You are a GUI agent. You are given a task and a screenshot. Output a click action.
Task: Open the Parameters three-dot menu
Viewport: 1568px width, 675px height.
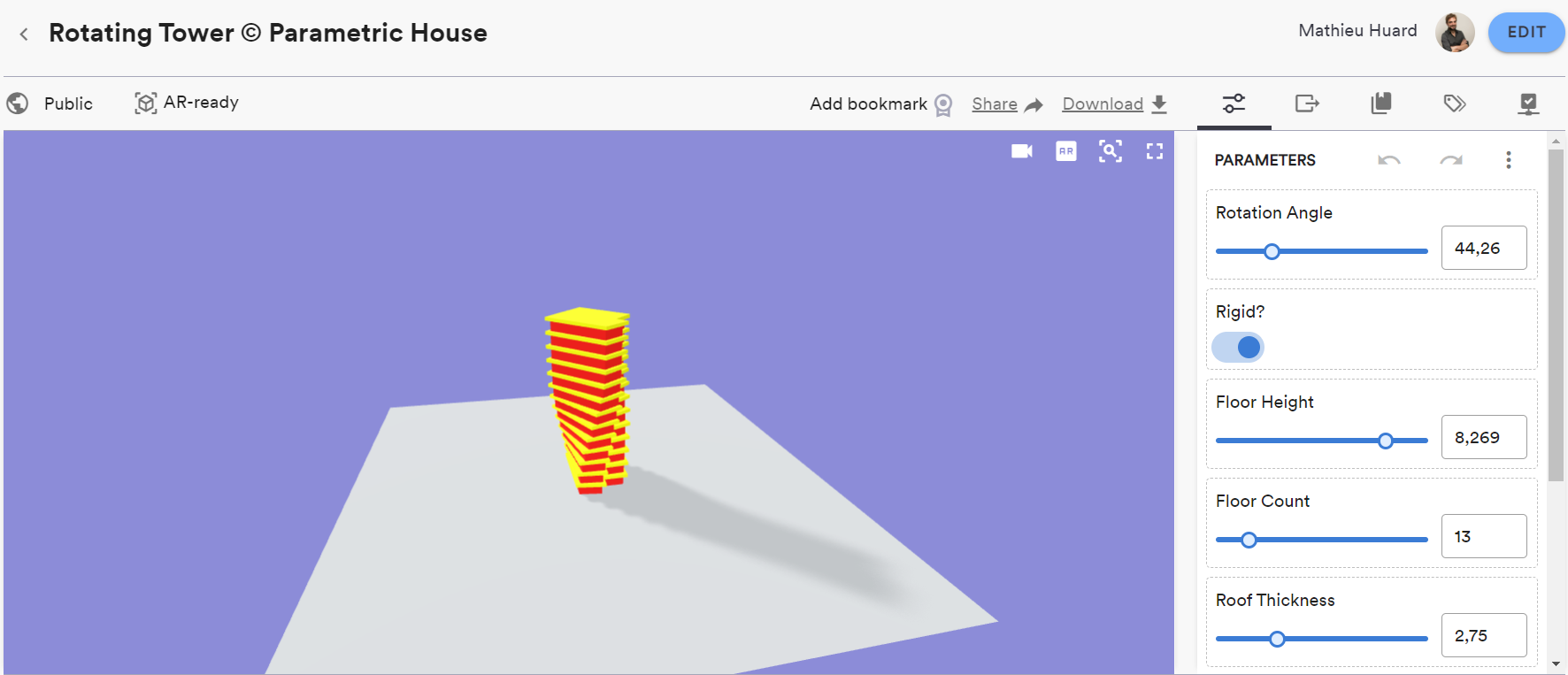point(1509,160)
